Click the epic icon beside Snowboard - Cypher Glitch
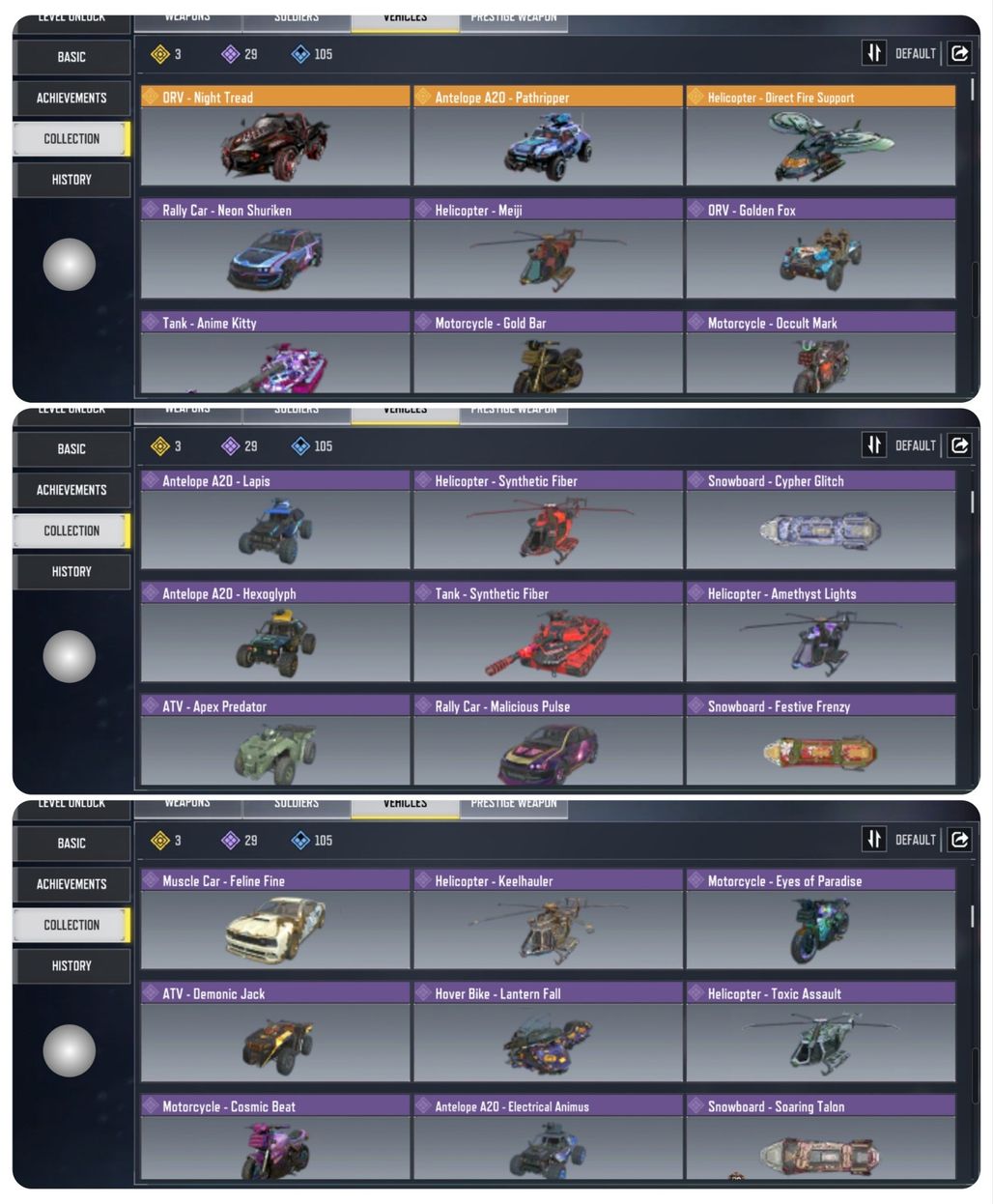The image size is (993, 1204). (695, 480)
